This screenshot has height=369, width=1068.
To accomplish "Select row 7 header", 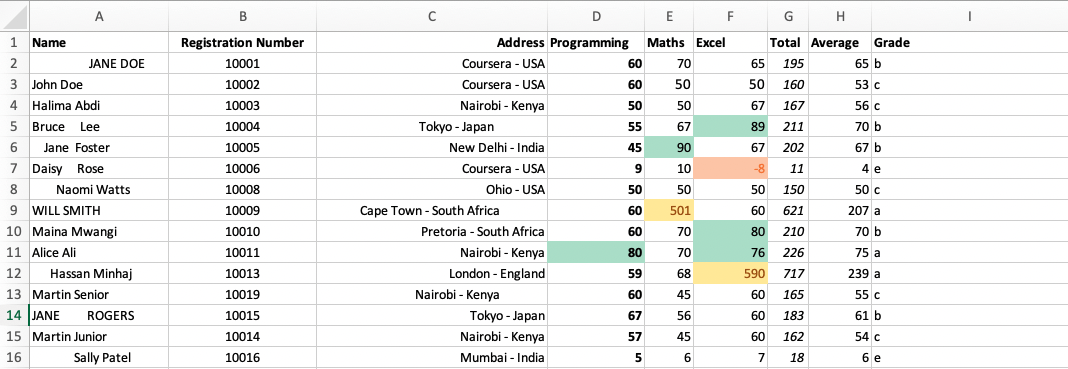I will 14,168.
